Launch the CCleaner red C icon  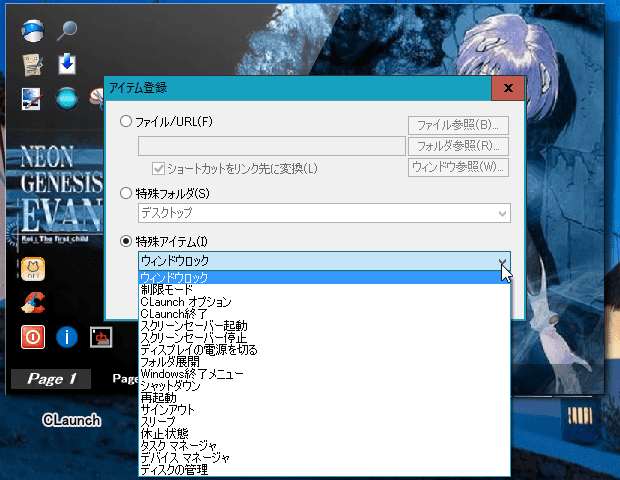click(33, 303)
